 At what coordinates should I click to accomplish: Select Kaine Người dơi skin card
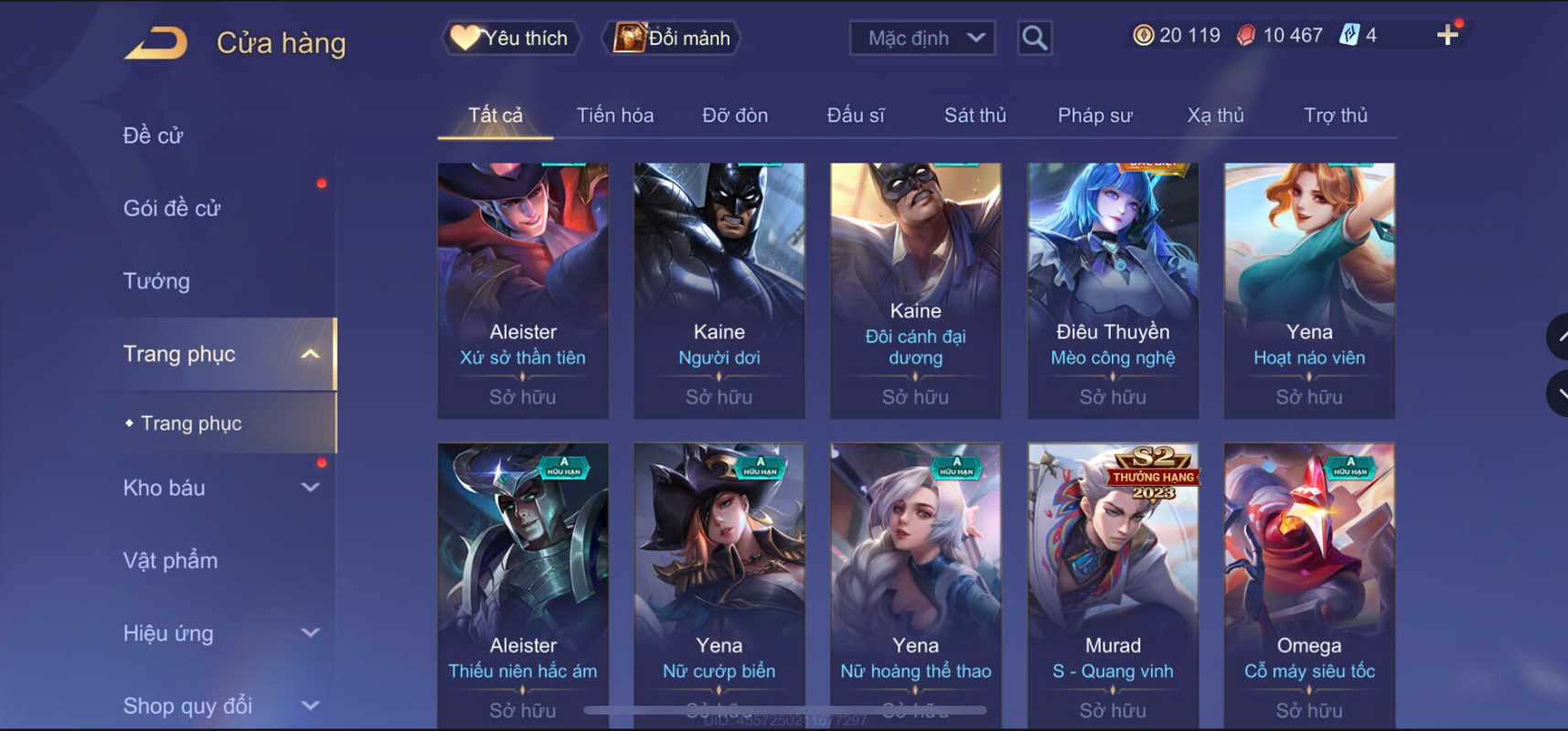pos(719,291)
